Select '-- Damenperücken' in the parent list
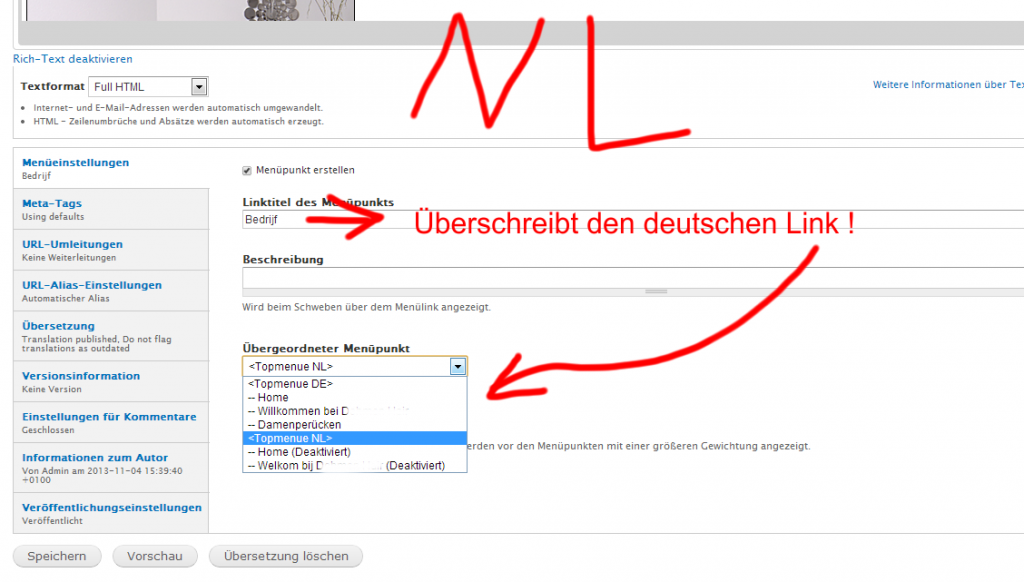Viewport: 1024px width, 582px height. tap(290, 425)
